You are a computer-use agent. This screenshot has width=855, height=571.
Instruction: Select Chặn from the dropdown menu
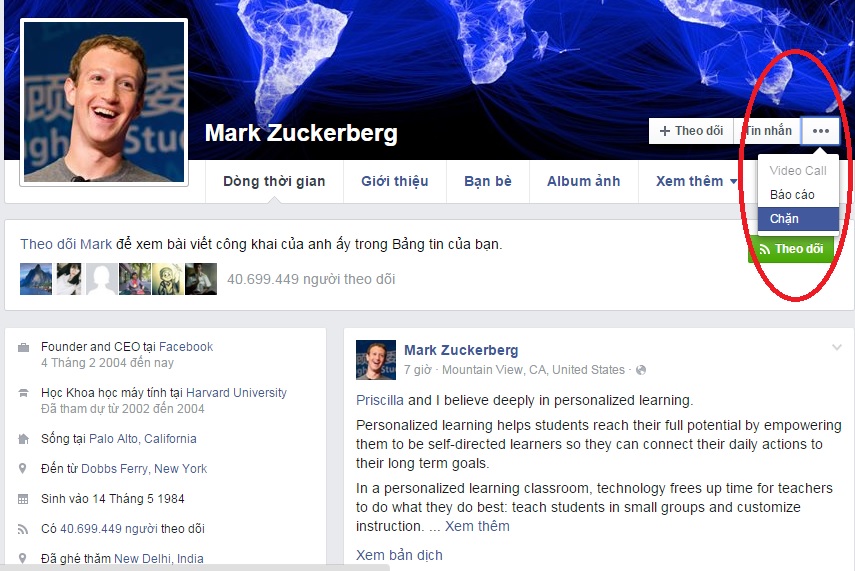pyautogui.click(x=798, y=219)
